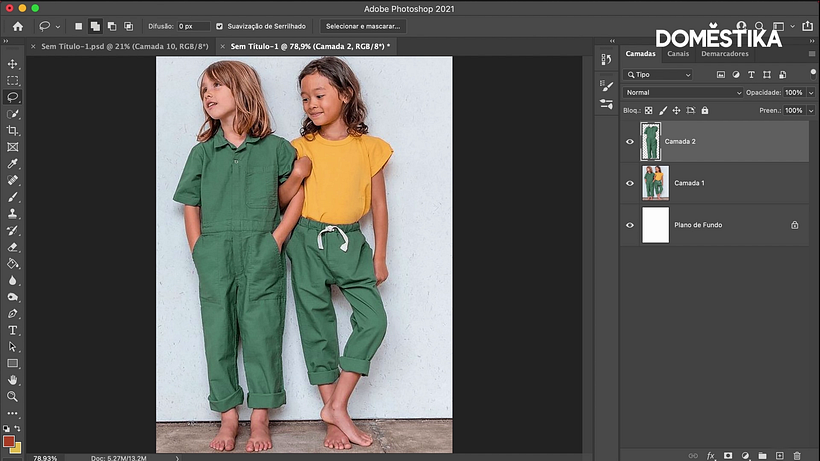The image size is (820, 461).
Task: Click Selecionar e mascarar button
Action: (363, 26)
